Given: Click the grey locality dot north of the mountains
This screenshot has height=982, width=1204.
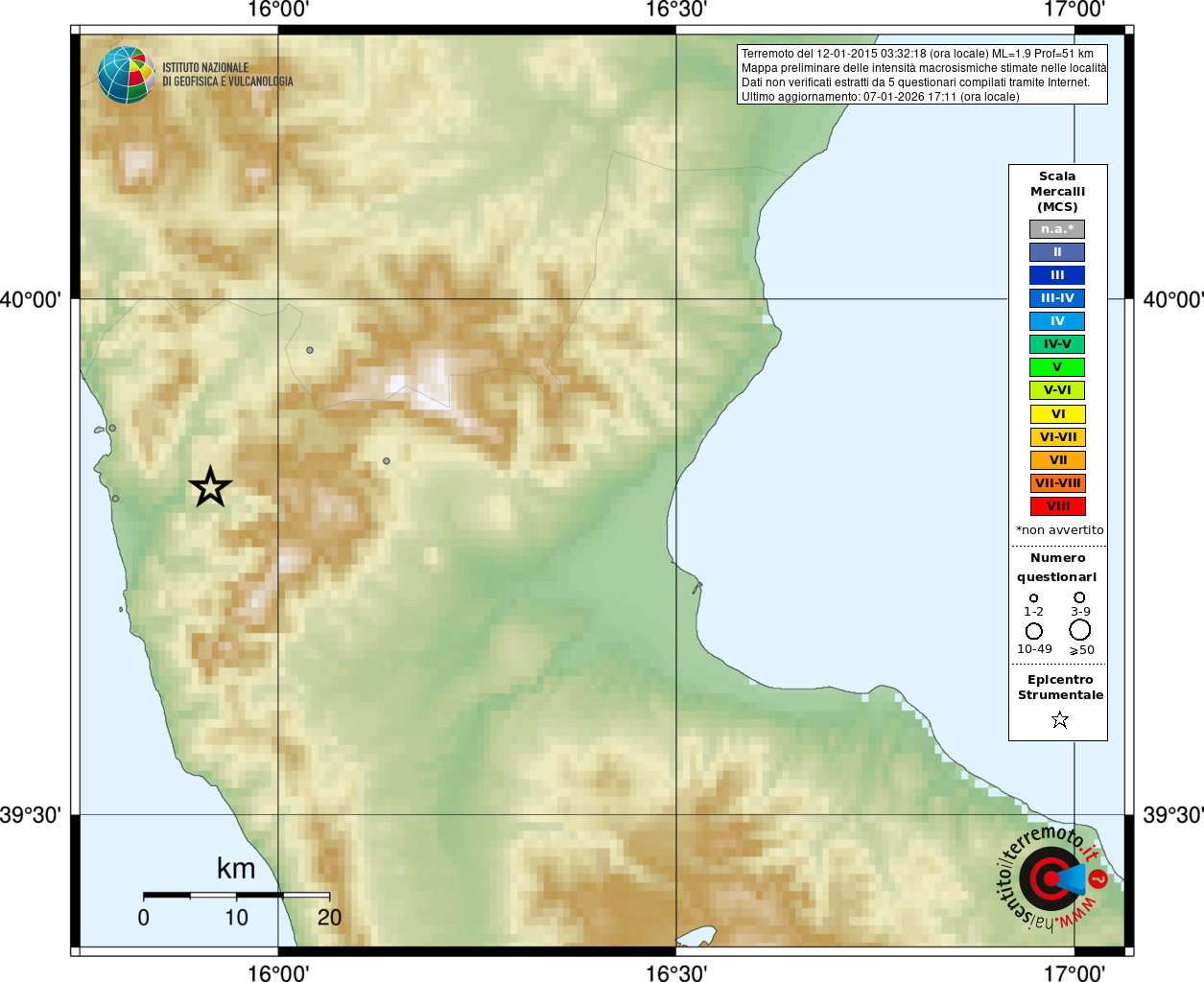Looking at the screenshot, I should click(x=310, y=350).
